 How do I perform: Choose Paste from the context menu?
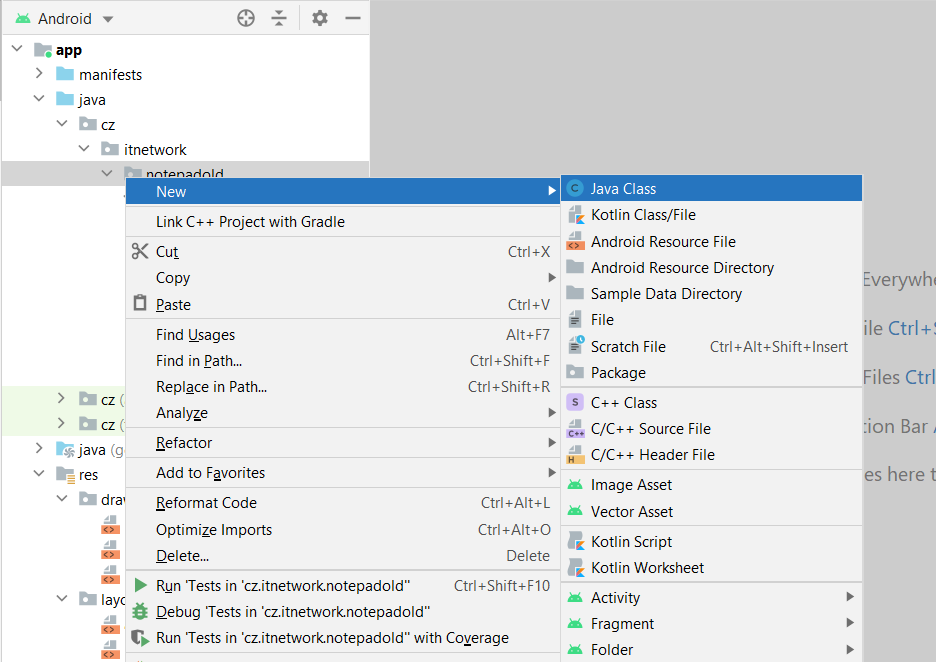[173, 305]
